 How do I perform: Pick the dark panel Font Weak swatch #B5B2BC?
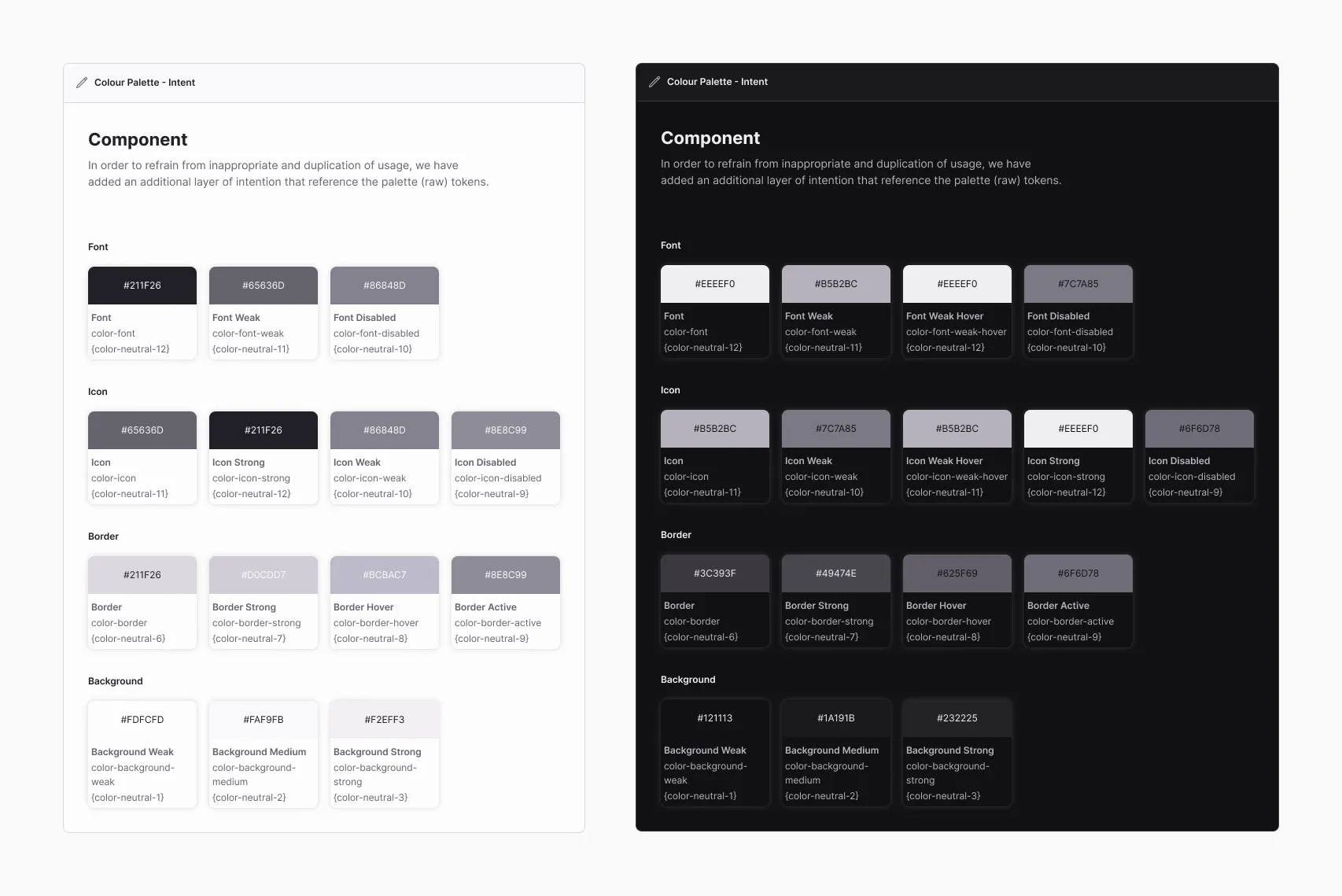pos(836,284)
